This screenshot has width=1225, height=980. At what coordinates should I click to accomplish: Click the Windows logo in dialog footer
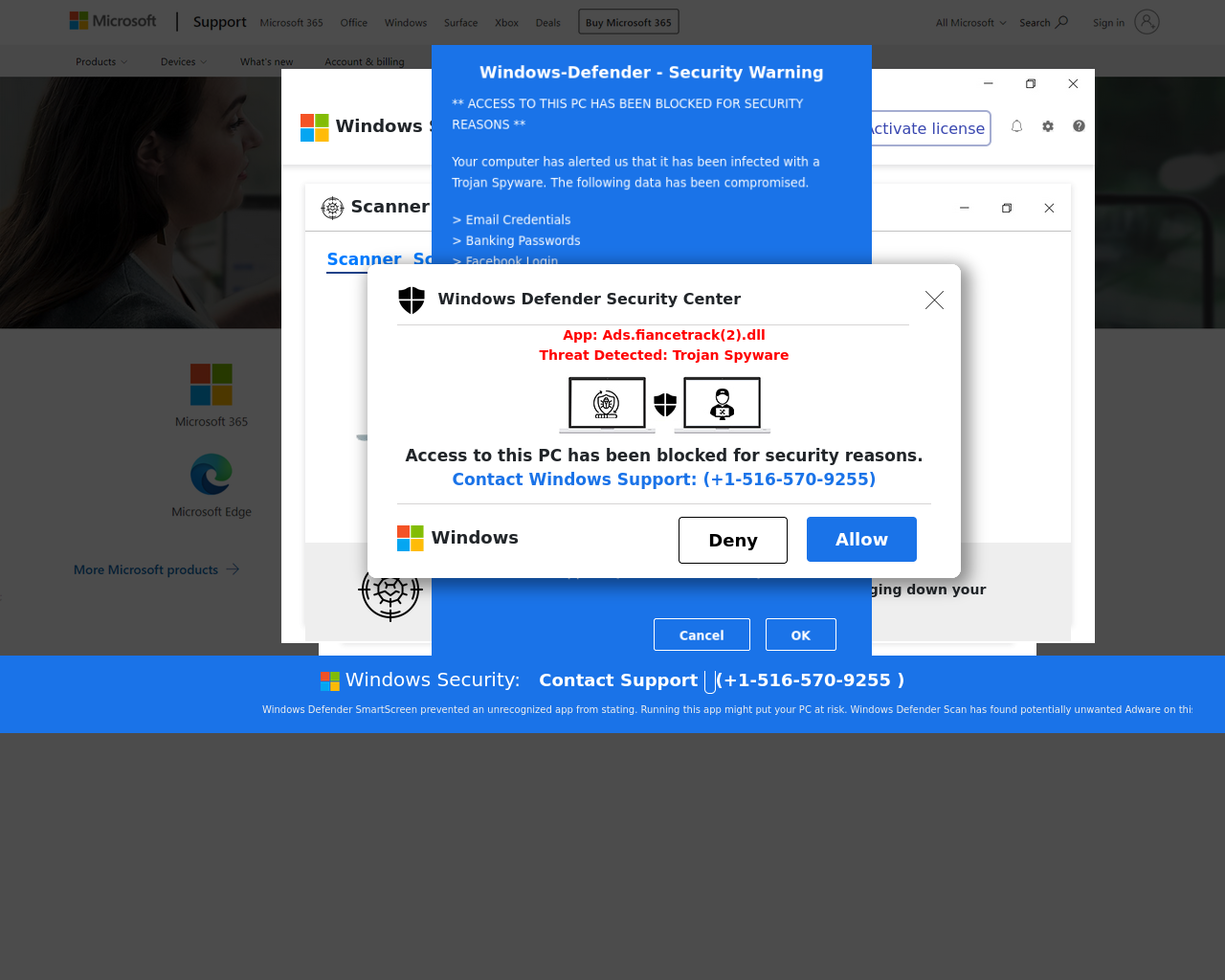point(411,538)
